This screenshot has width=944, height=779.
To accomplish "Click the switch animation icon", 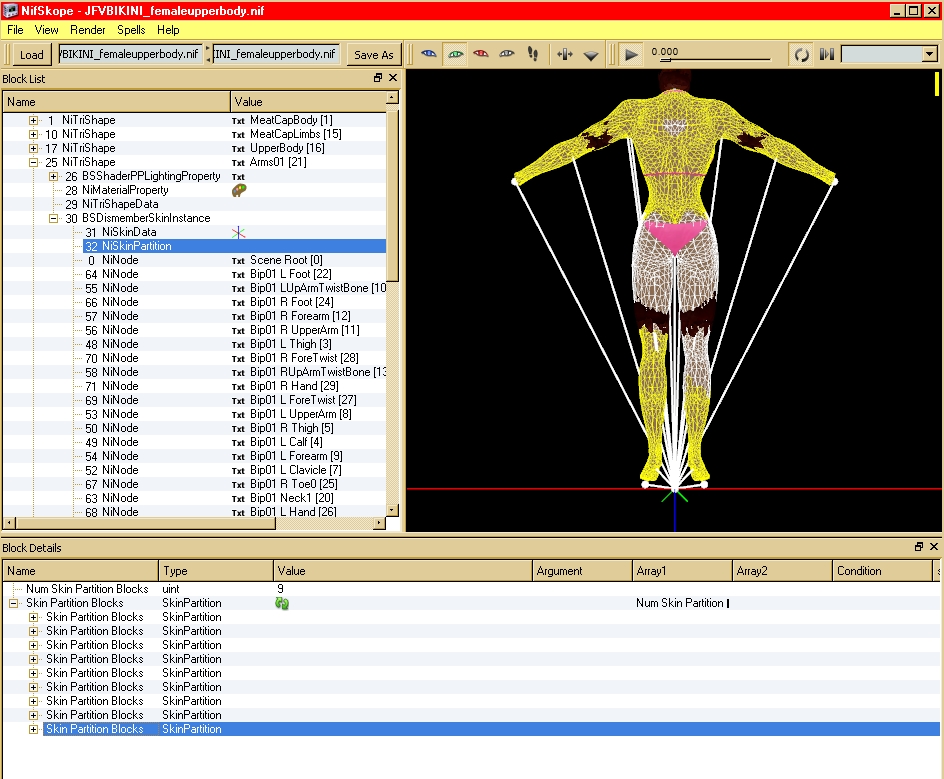I will pos(827,55).
